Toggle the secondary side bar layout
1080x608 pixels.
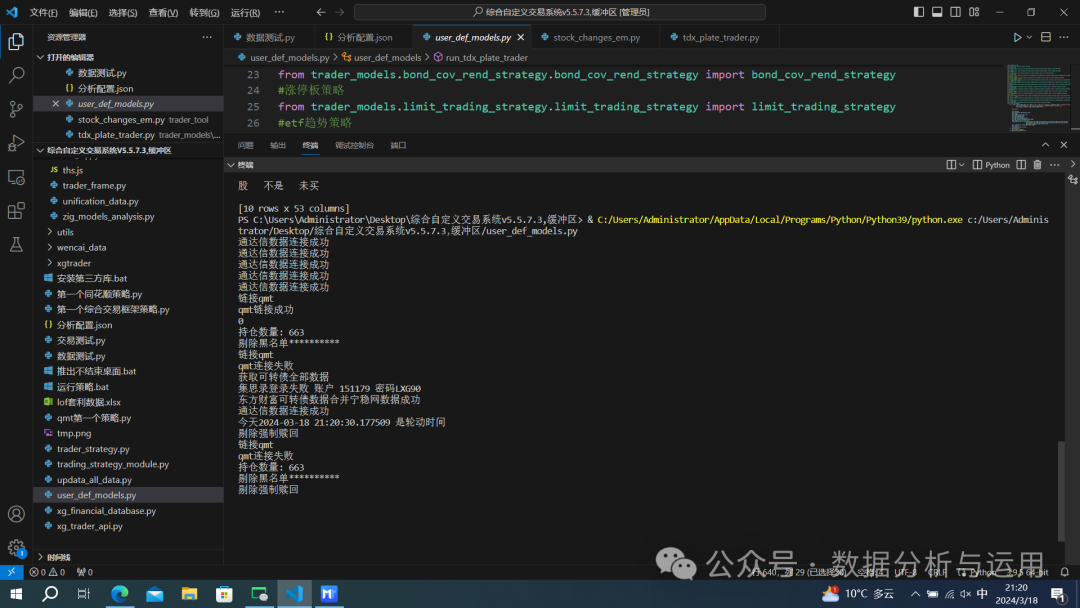tap(955, 12)
